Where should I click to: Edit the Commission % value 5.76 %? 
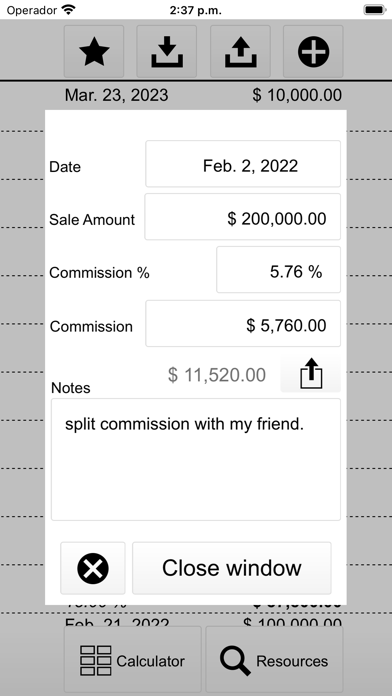click(x=278, y=270)
